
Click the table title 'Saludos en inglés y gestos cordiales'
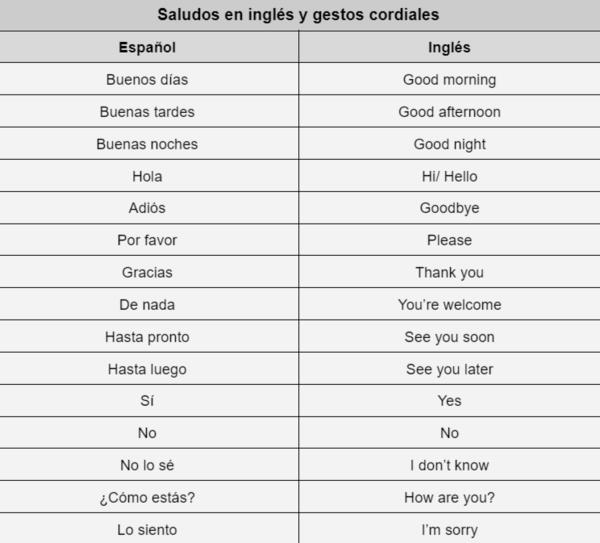point(298,15)
